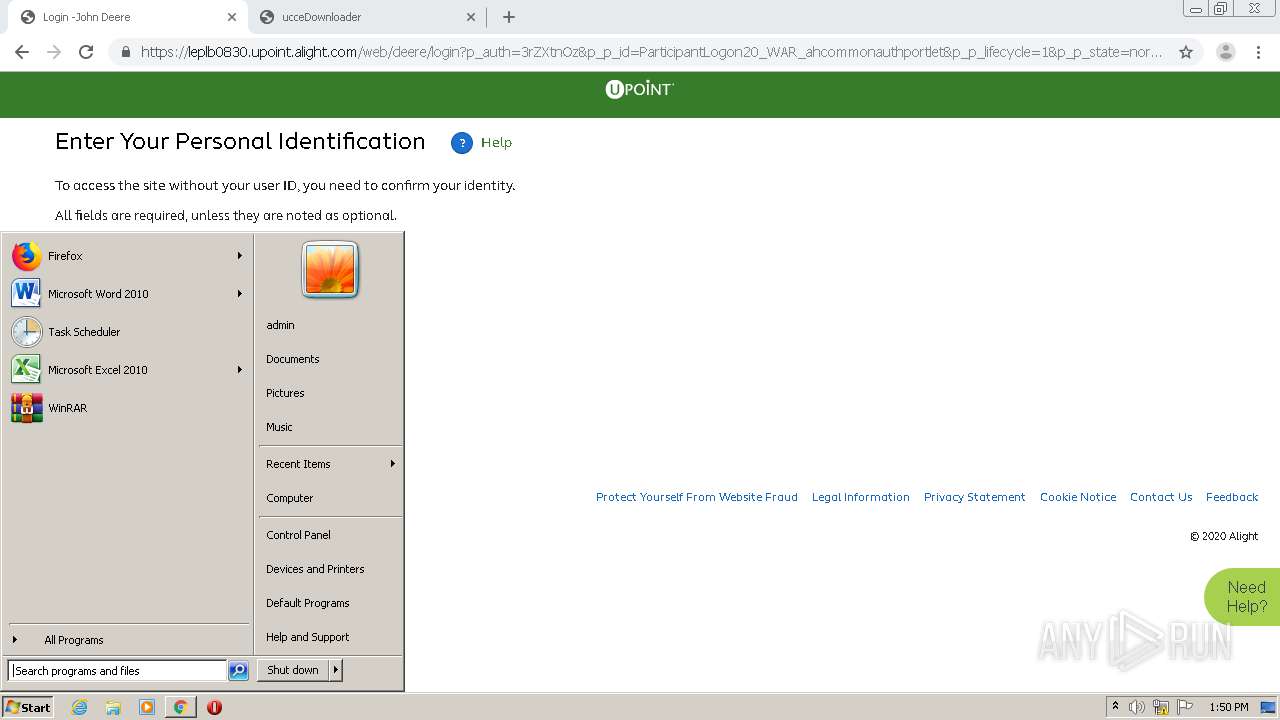
Task: Open admin user folder
Action: 280,325
